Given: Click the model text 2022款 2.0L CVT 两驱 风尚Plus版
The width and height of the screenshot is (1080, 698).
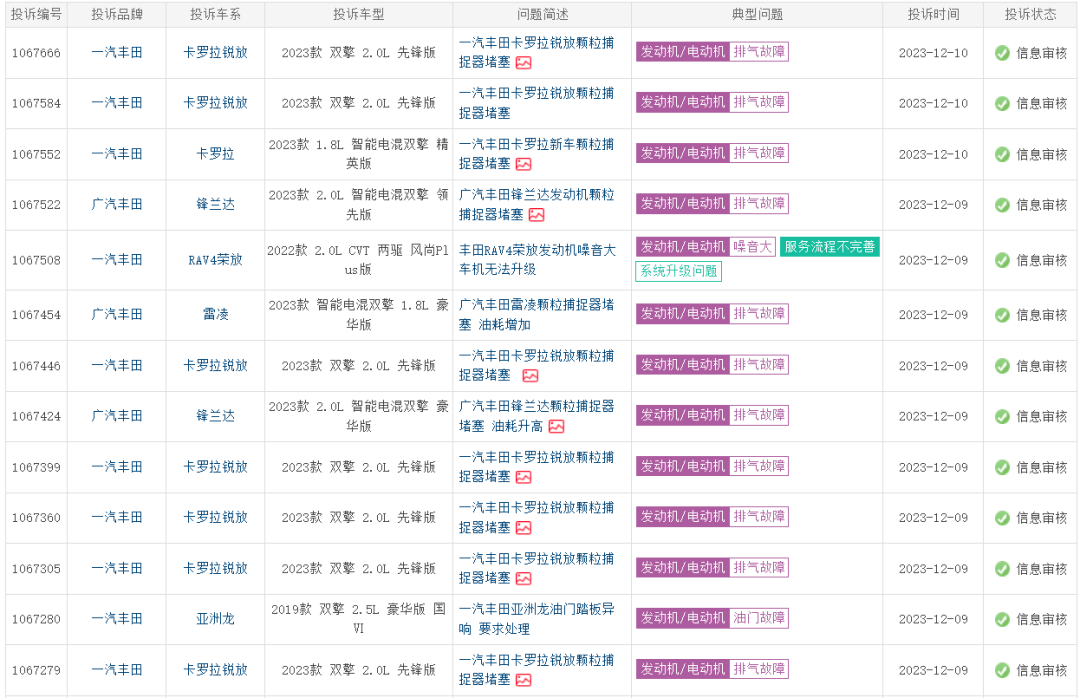Looking at the screenshot, I should pos(359,260).
